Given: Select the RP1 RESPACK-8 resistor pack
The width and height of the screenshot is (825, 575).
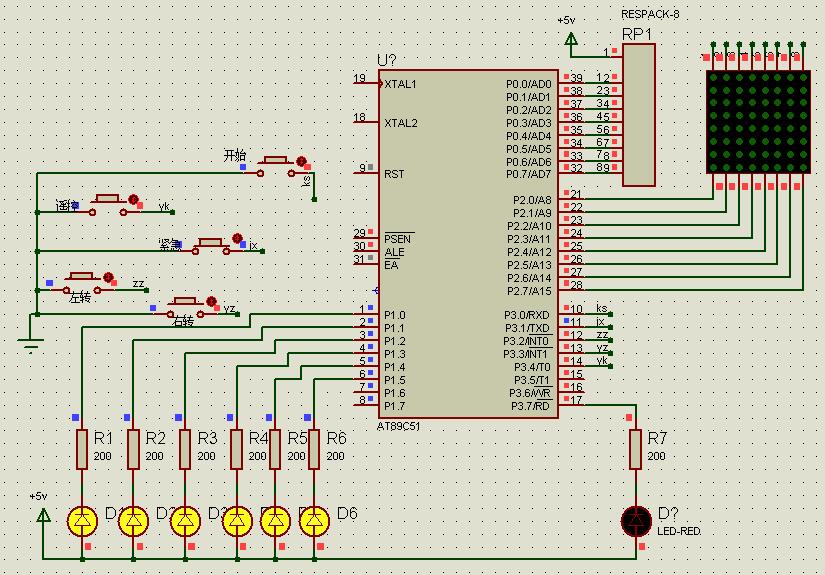Looking at the screenshot, I should [638, 115].
